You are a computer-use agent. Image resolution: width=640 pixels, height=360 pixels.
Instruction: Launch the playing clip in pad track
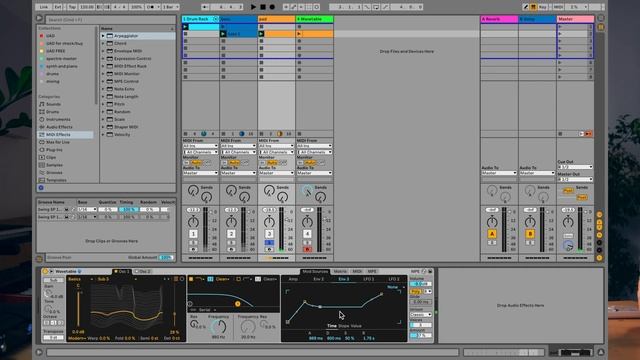(x=261, y=34)
